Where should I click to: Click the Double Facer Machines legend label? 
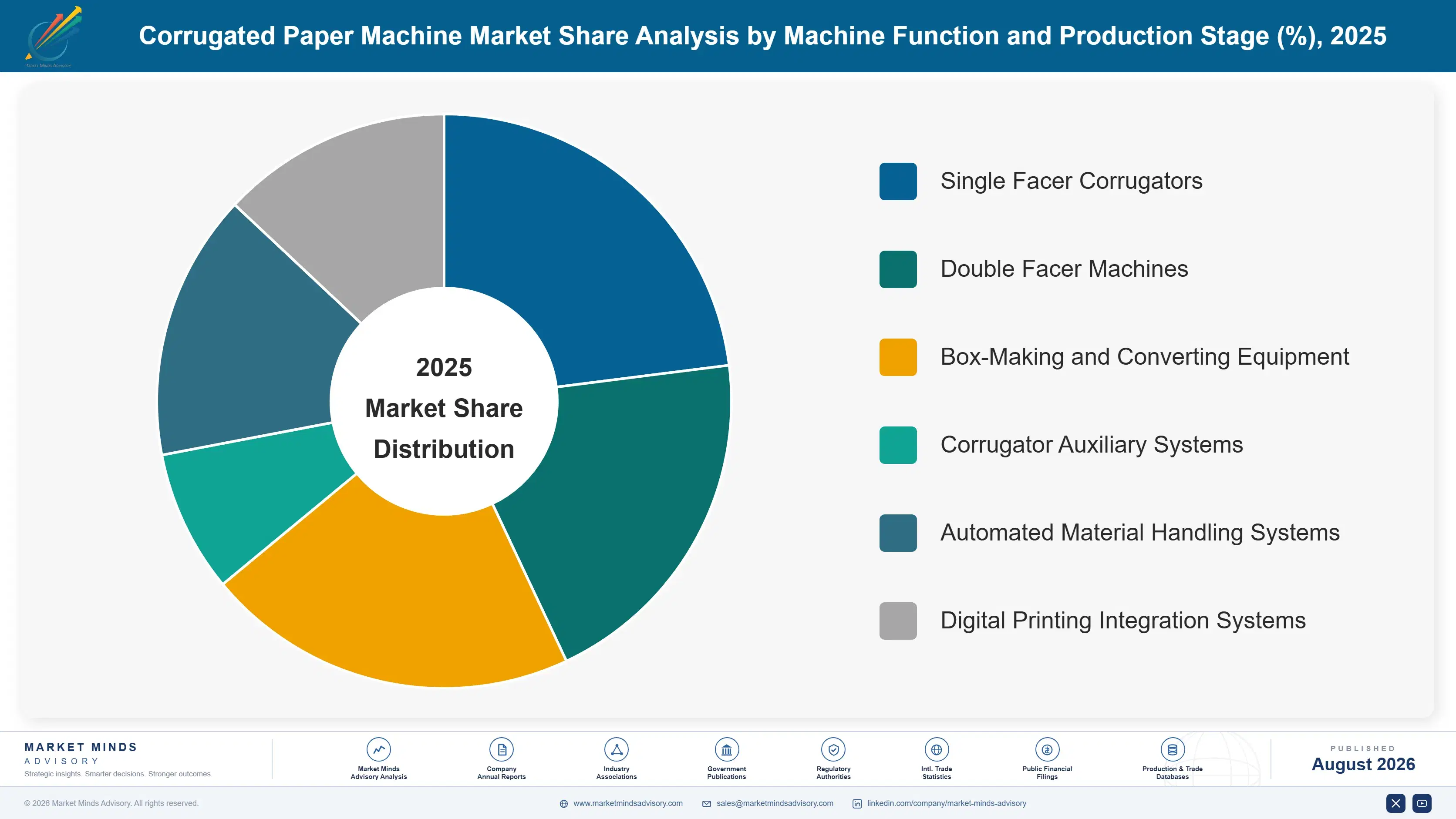[x=1064, y=269]
